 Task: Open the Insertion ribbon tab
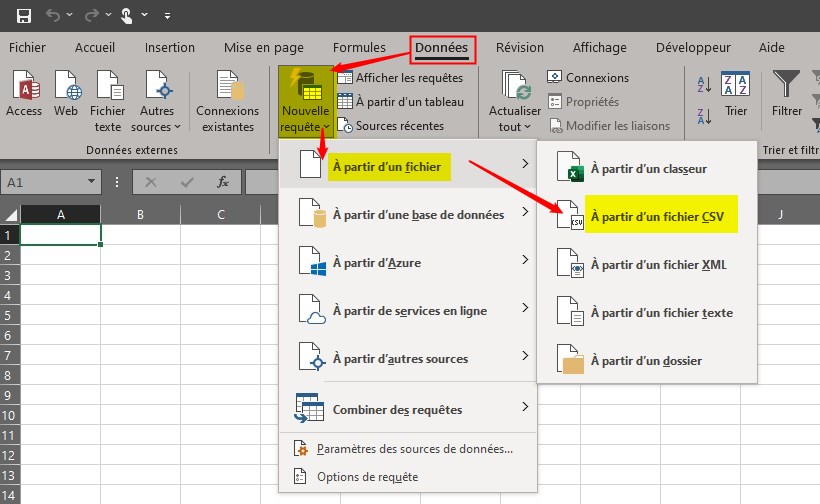[170, 47]
